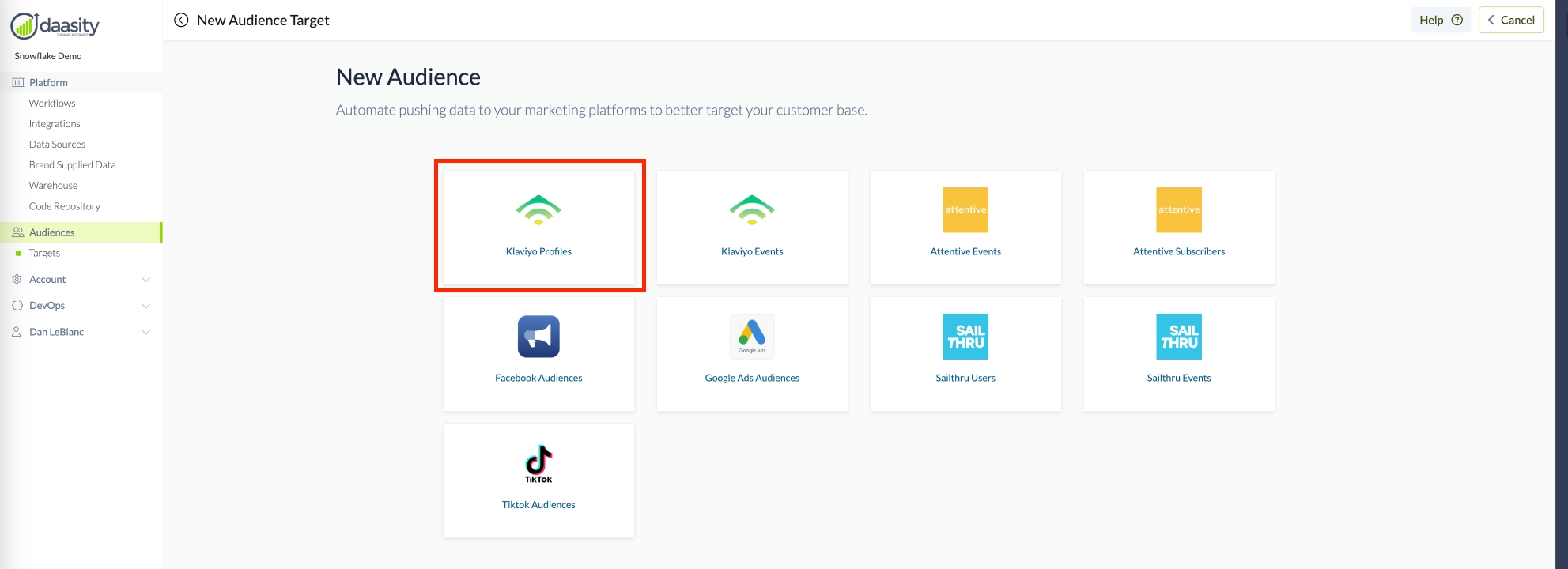This screenshot has height=569, width=1568.
Task: Click the Cancel button
Action: (1511, 21)
